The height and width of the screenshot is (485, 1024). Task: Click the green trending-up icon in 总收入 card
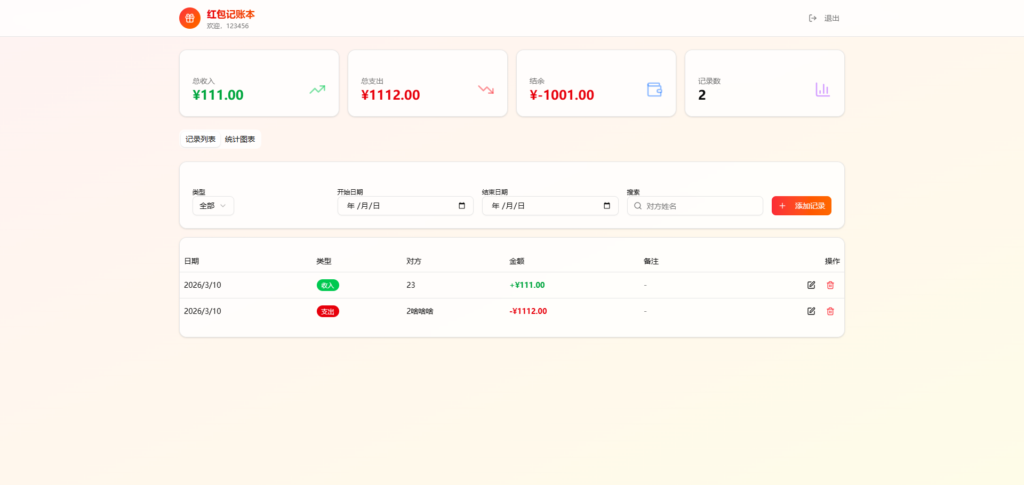(317, 90)
